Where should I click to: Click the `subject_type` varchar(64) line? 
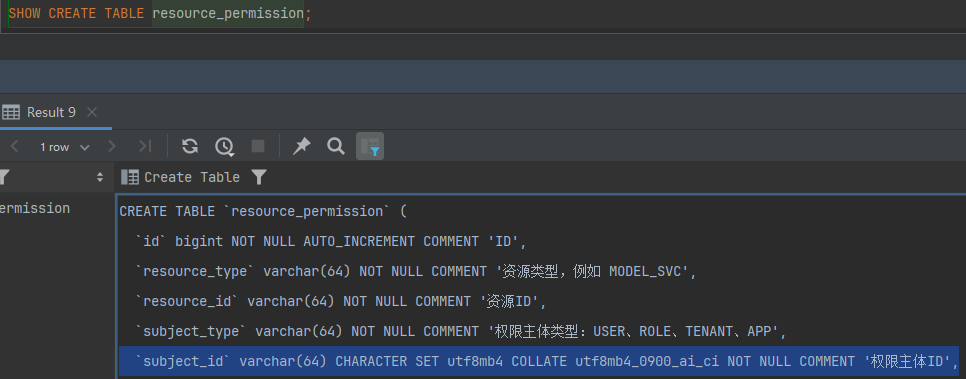click(461, 332)
